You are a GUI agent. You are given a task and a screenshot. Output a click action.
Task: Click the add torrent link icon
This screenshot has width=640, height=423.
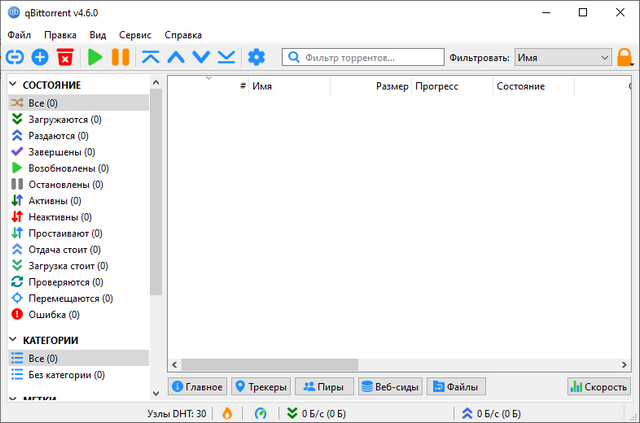16,58
